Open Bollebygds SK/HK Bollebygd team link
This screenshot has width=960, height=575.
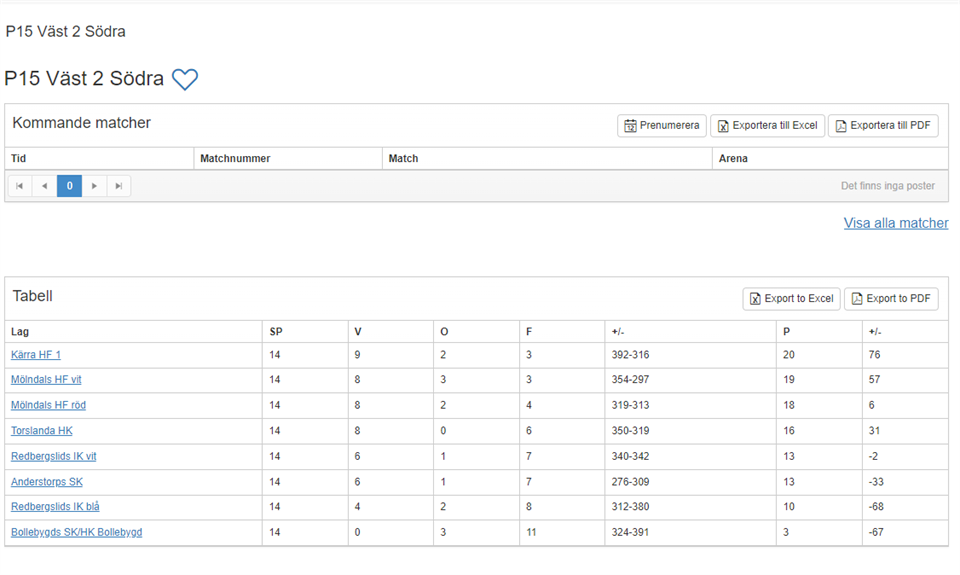coord(76,532)
